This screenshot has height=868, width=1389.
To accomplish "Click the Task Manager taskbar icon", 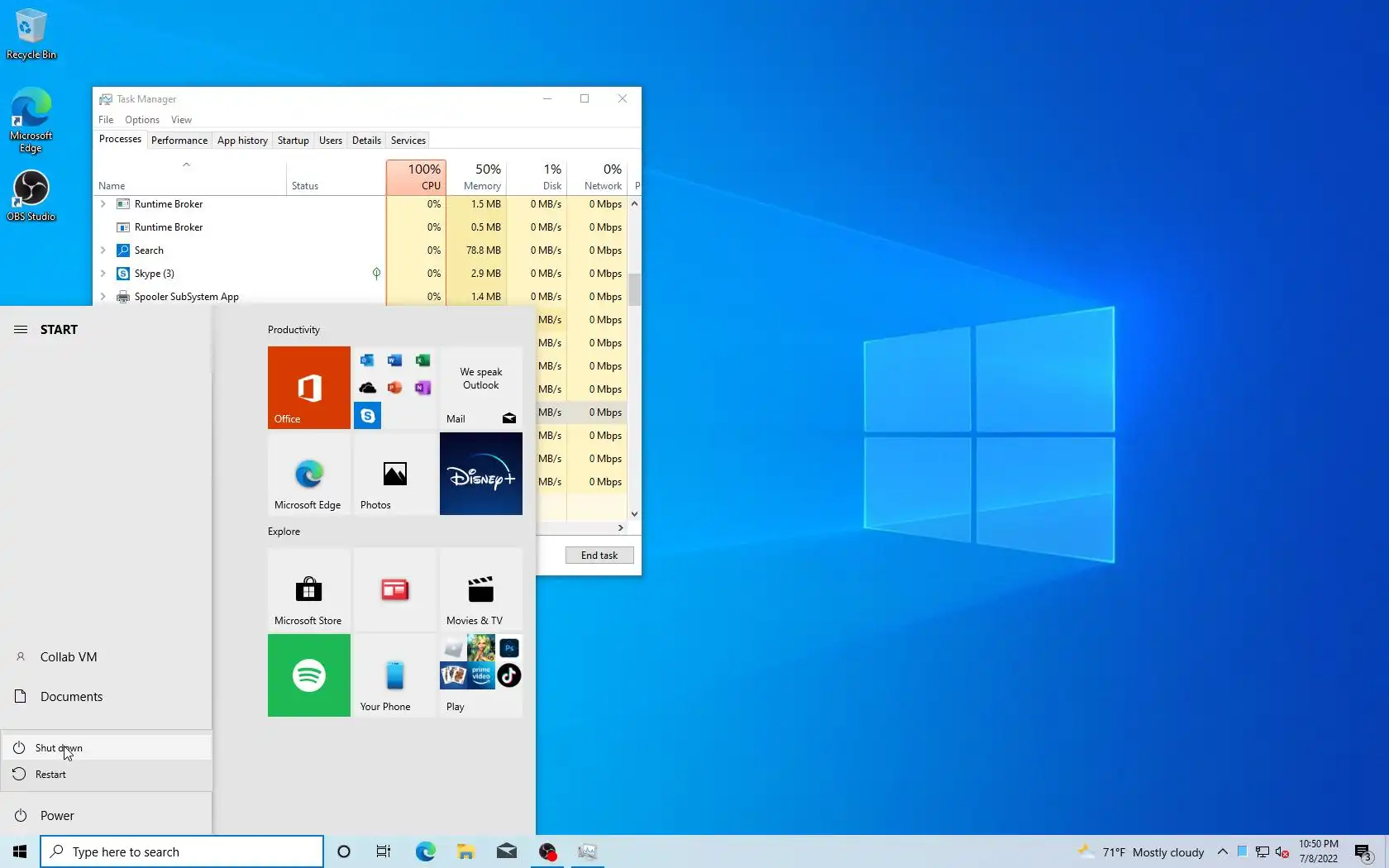I will (x=588, y=851).
